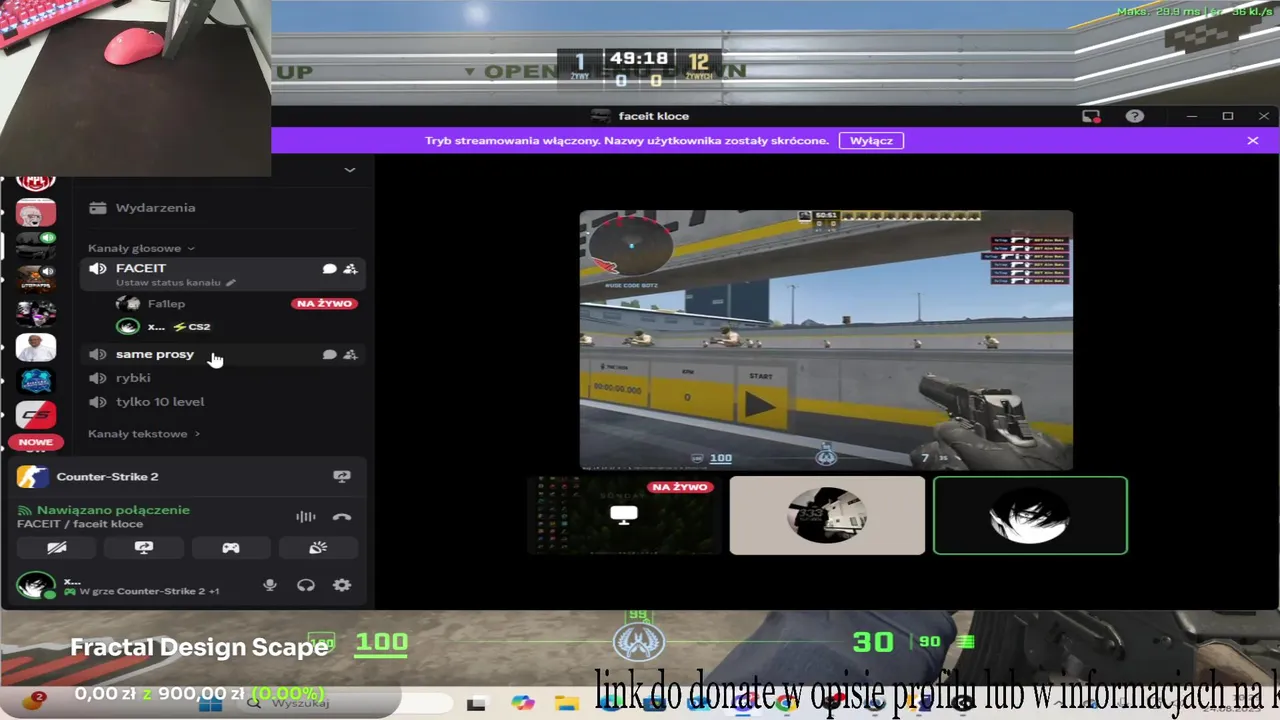The height and width of the screenshot is (720, 1280).
Task: Open user settings gear
Action: pos(342,585)
